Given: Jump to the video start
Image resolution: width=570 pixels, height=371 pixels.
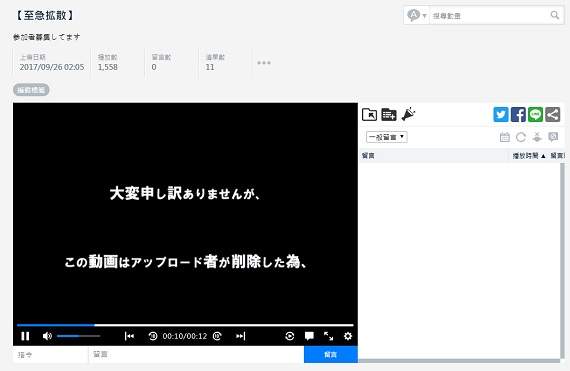Looking at the screenshot, I should click(x=129, y=336).
